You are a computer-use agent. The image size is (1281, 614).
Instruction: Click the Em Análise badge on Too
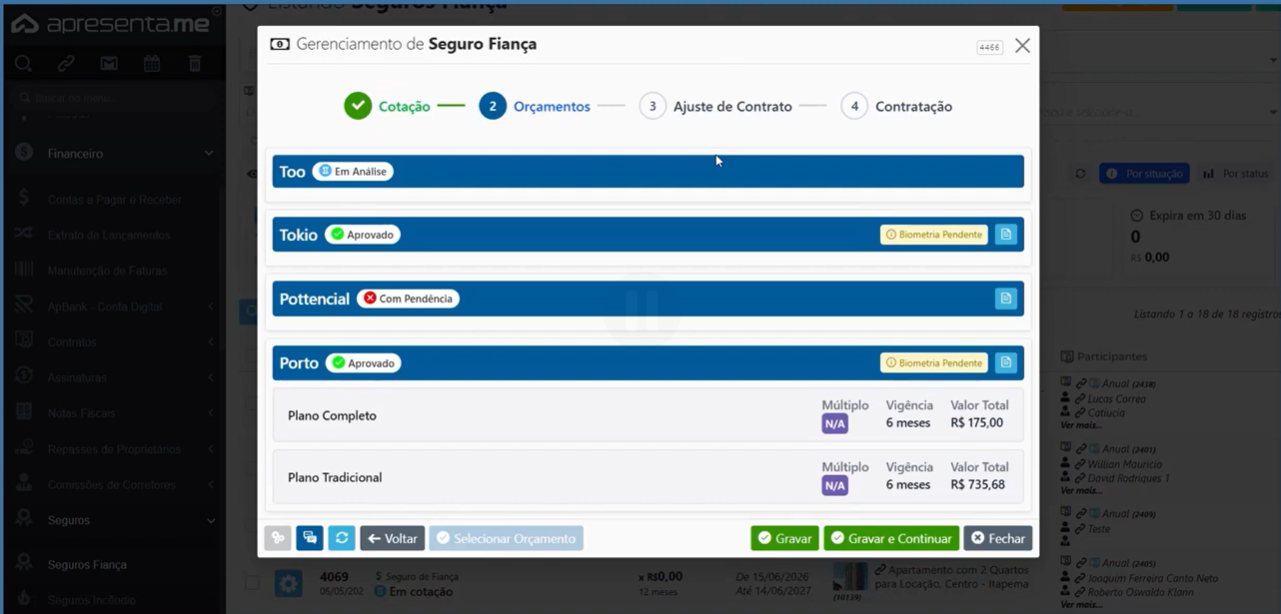click(x=353, y=171)
